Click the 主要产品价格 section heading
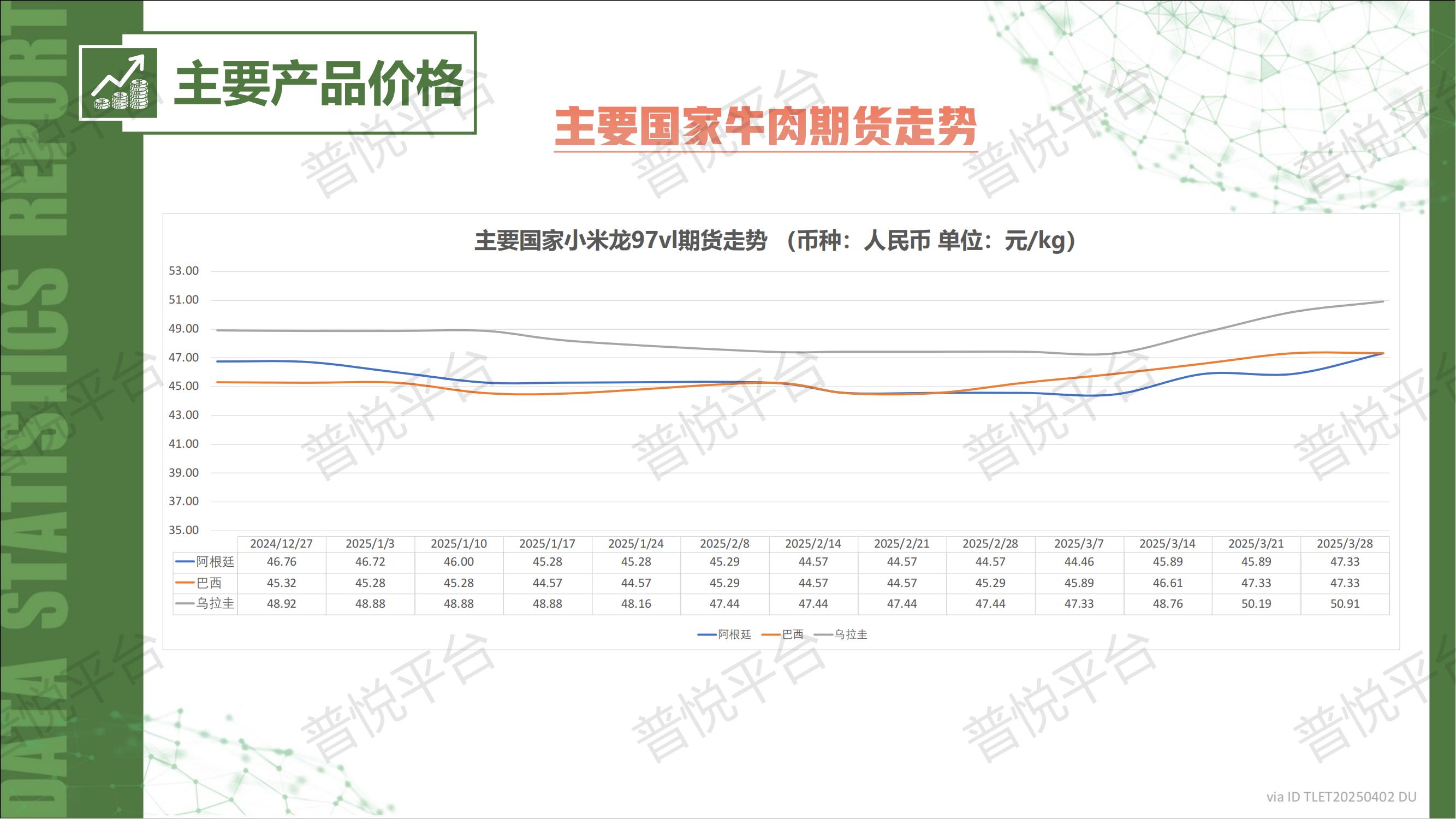Viewport: 1456px width, 819px height. [318, 84]
